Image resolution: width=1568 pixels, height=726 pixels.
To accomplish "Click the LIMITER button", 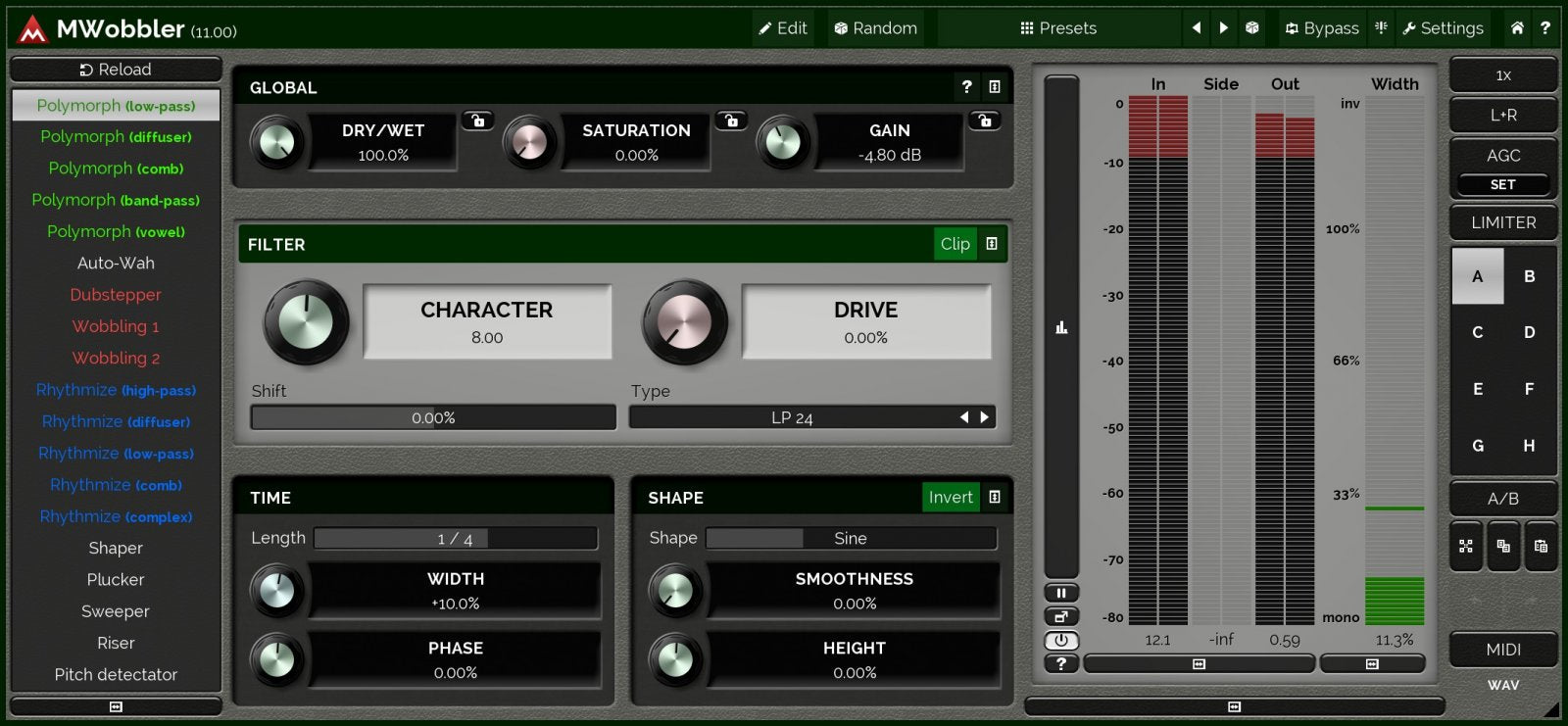I will tap(1502, 222).
